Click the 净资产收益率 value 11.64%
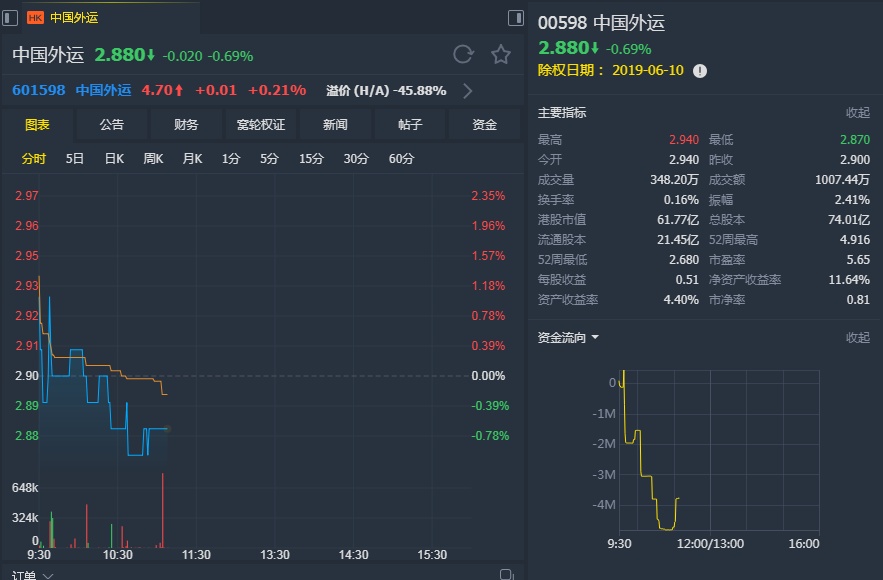 849,279
